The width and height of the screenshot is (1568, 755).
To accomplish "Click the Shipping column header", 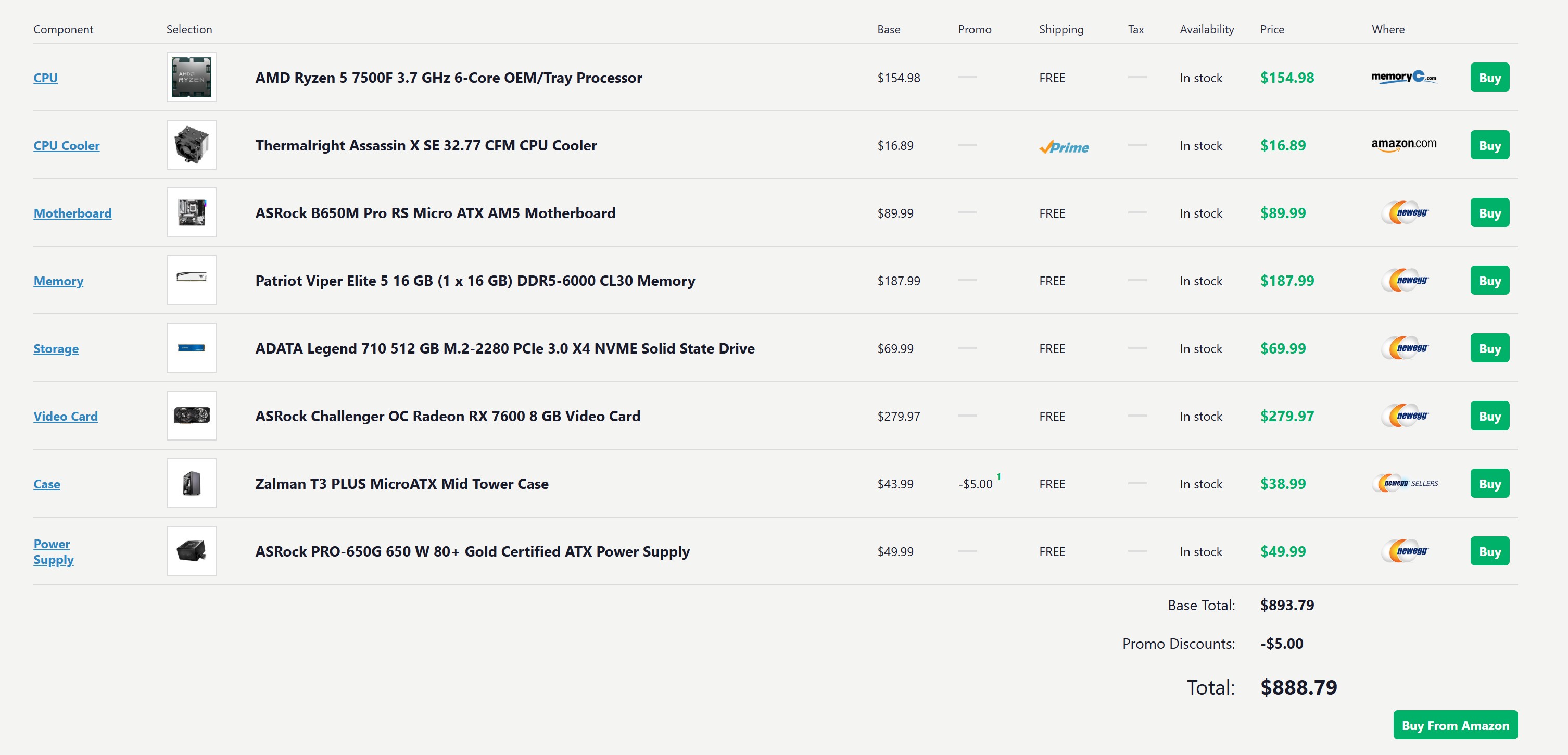I will 1061,29.
